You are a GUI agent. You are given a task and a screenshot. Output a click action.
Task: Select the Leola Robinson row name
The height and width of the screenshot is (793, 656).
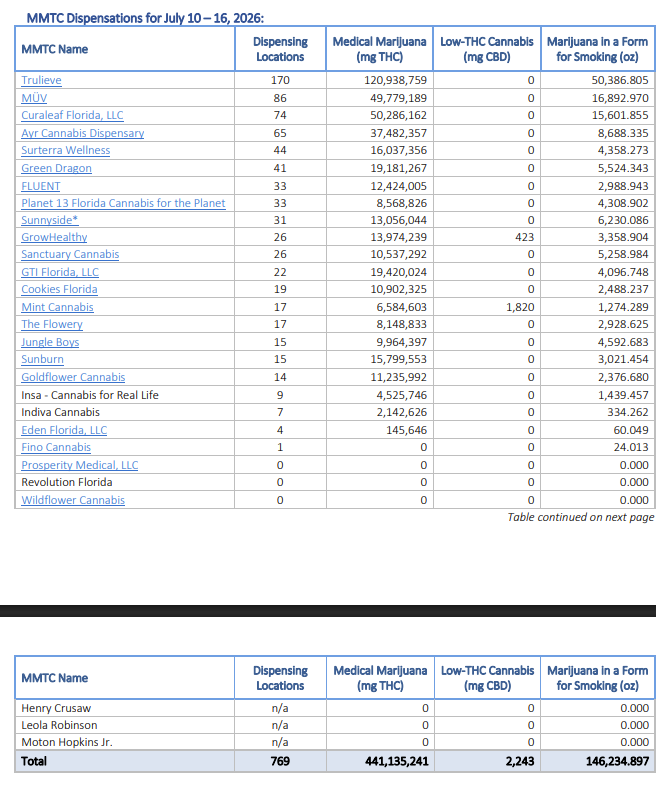[59, 725]
